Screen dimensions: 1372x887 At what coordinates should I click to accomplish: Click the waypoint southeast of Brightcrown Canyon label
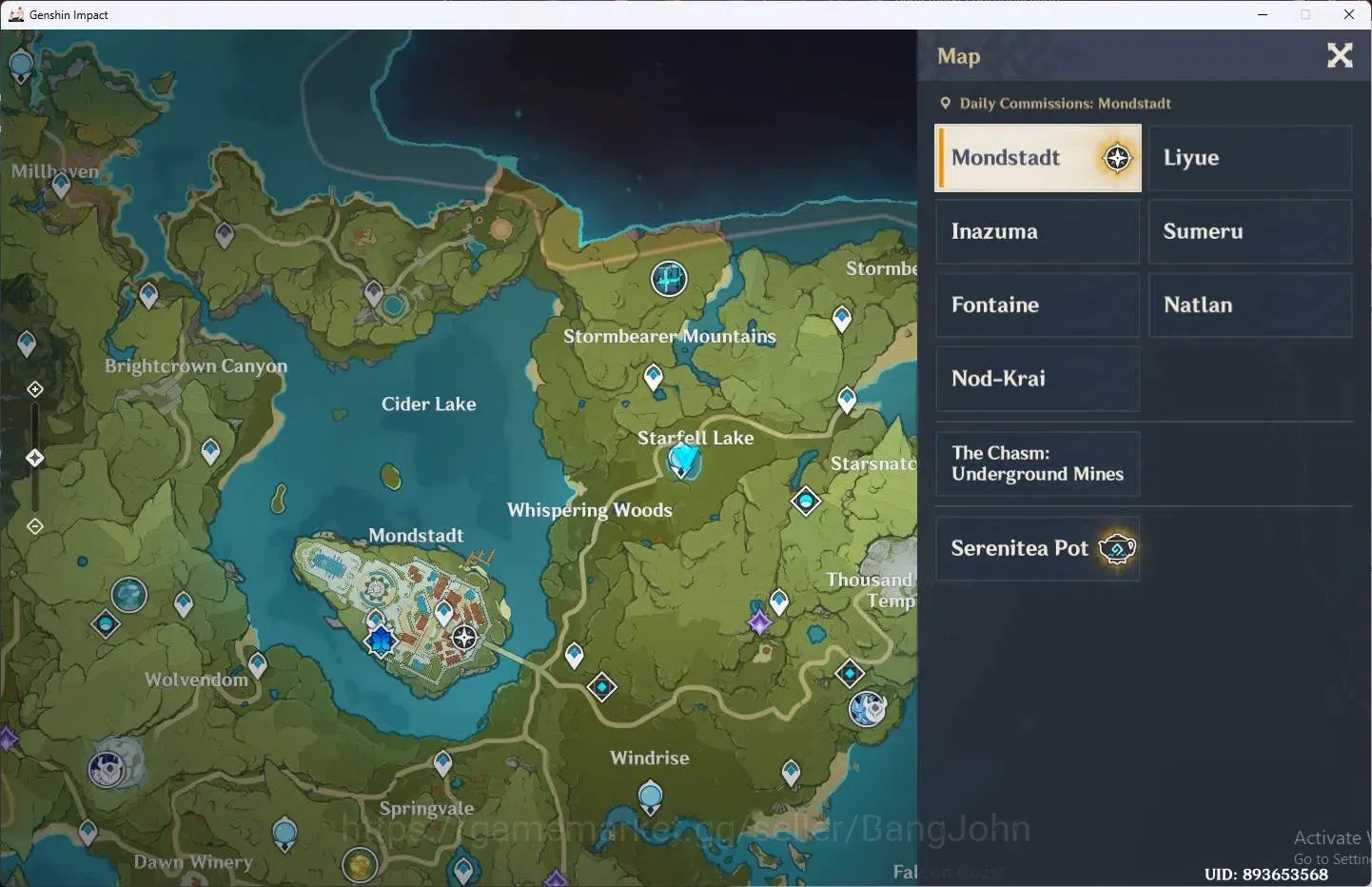point(210,451)
